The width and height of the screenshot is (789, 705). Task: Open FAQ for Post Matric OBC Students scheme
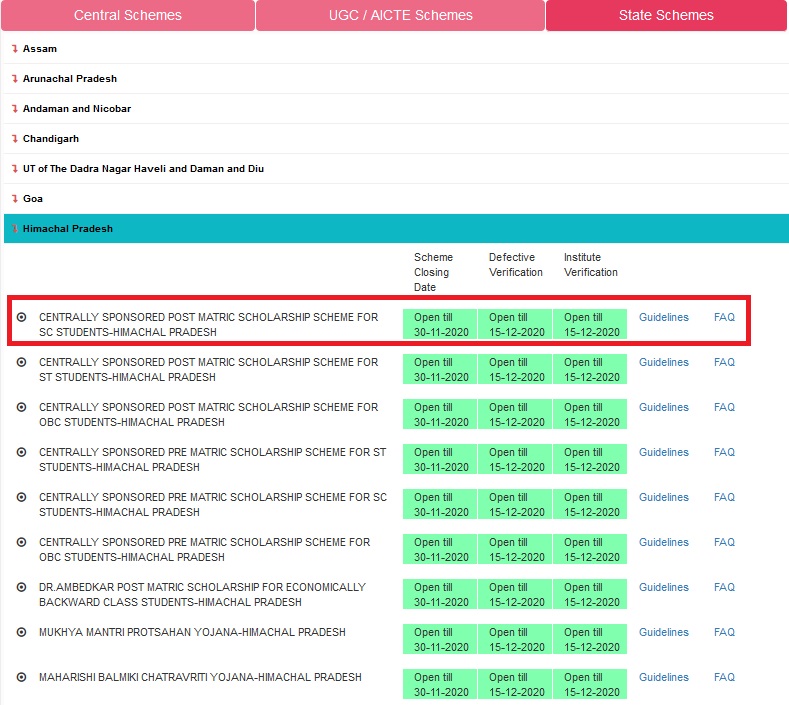tap(724, 407)
